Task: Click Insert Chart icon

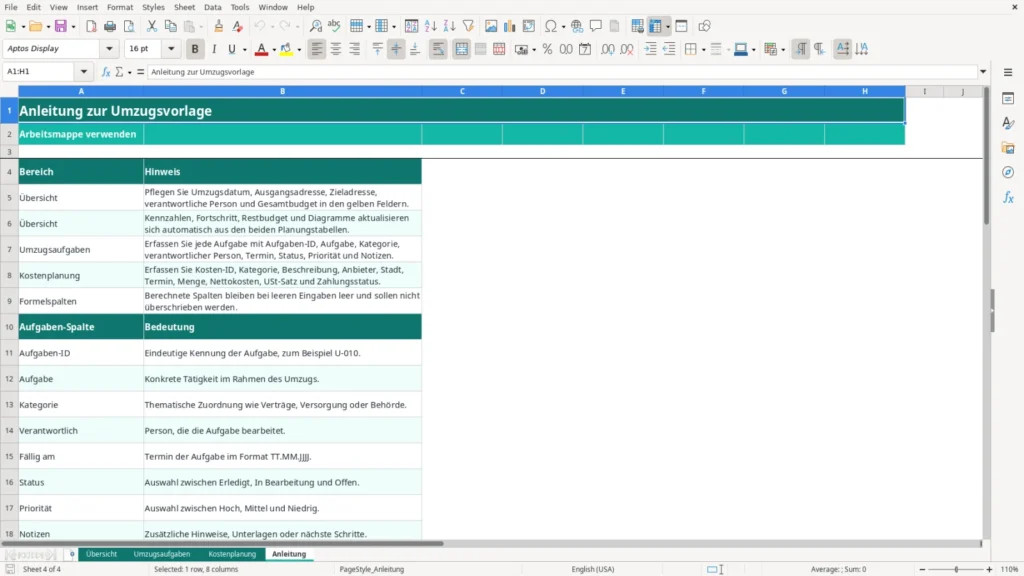Action: click(x=509, y=26)
